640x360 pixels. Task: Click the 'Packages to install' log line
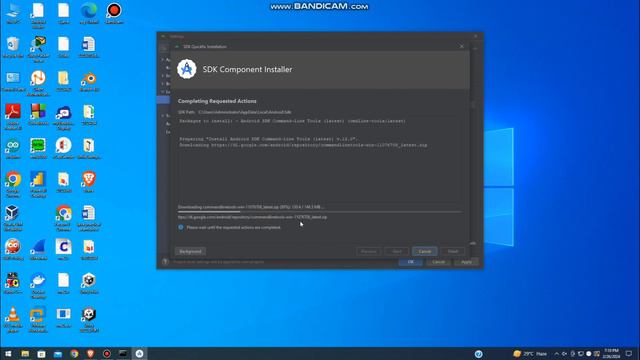pos(292,121)
